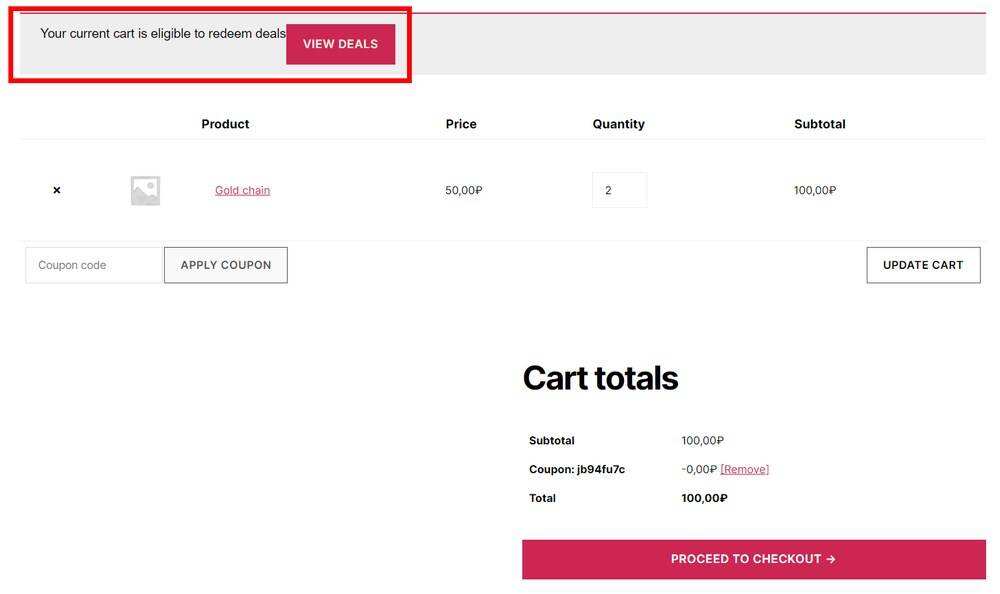Click into the Coupon code field
The image size is (1000, 594).
[95, 265]
